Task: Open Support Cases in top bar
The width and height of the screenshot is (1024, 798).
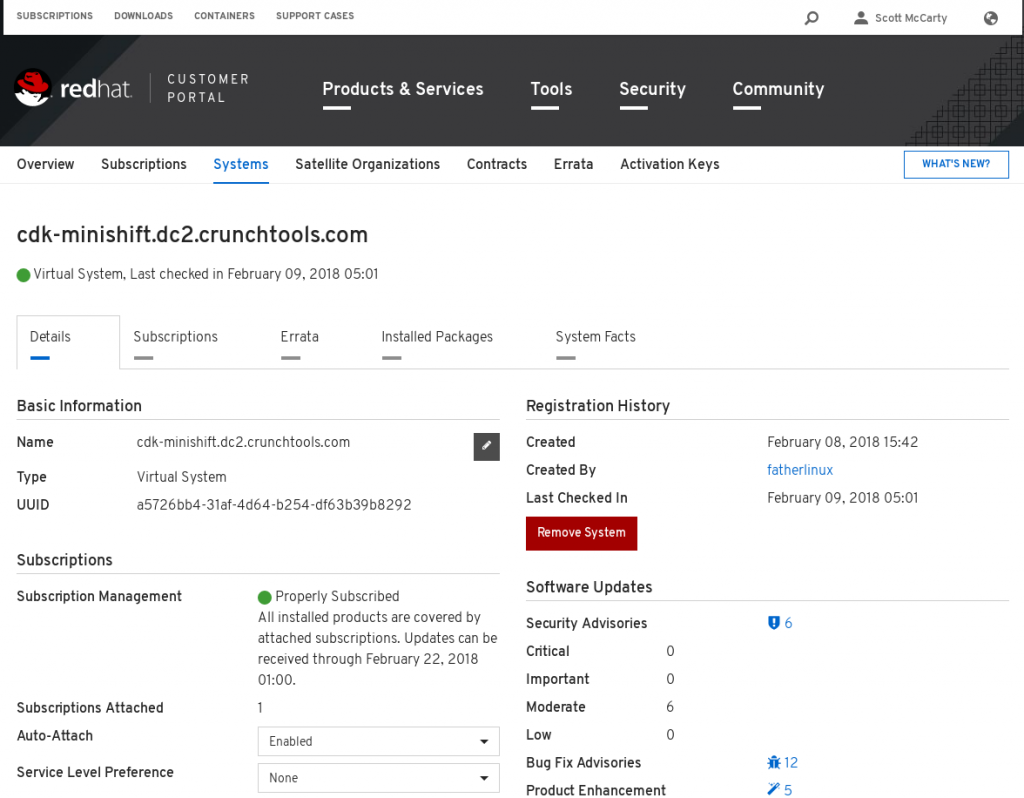Action: tap(314, 16)
